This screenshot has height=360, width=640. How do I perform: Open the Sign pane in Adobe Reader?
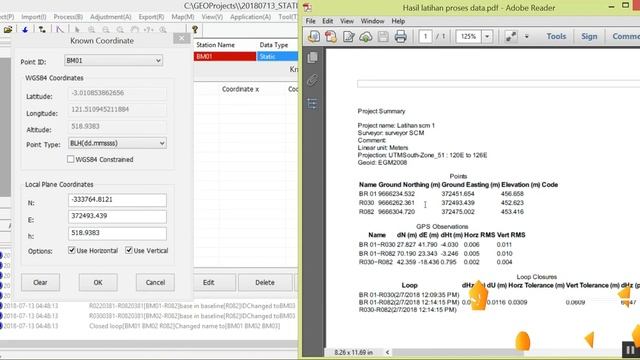(589, 36)
